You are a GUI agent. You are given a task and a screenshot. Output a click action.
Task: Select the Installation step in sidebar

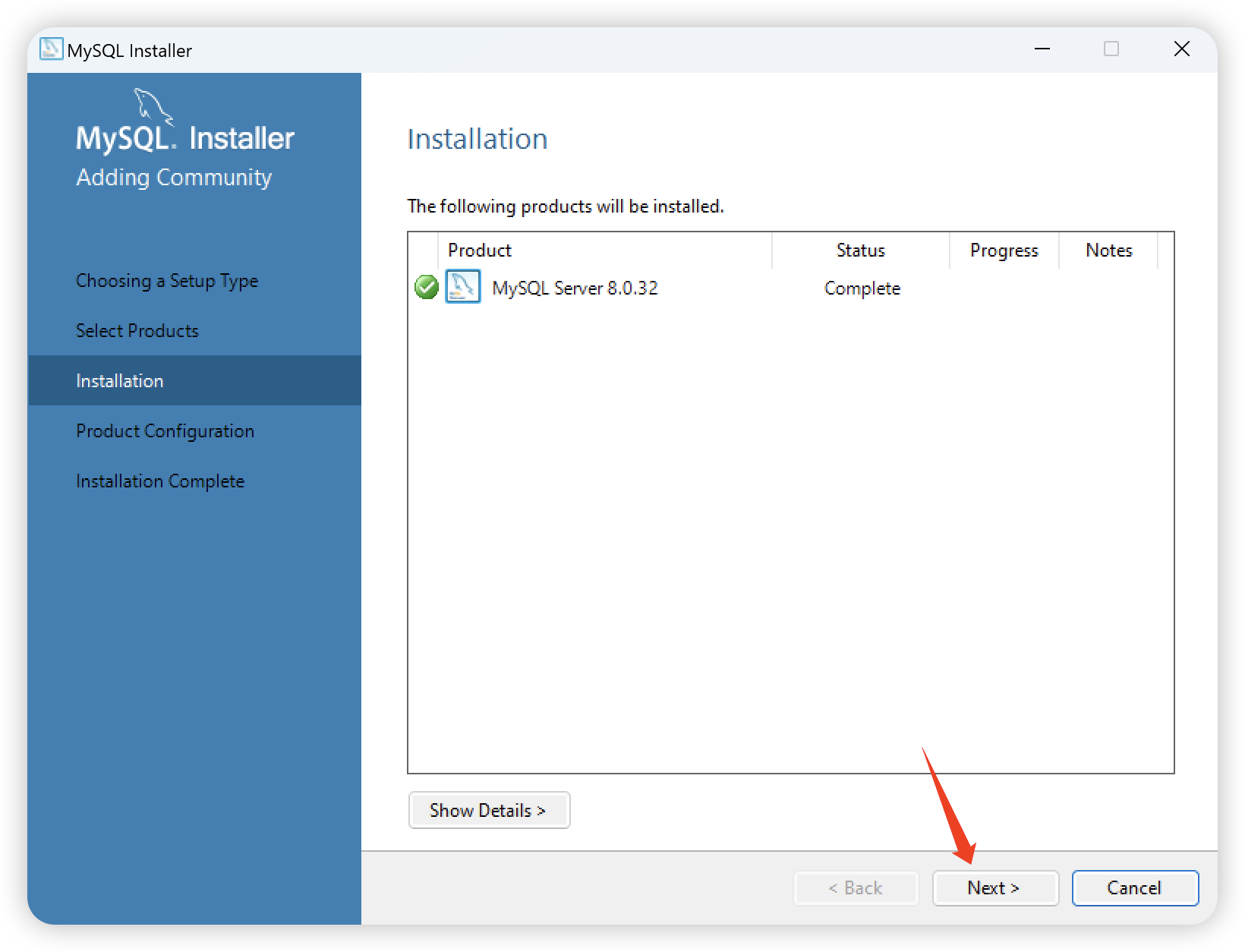194,380
